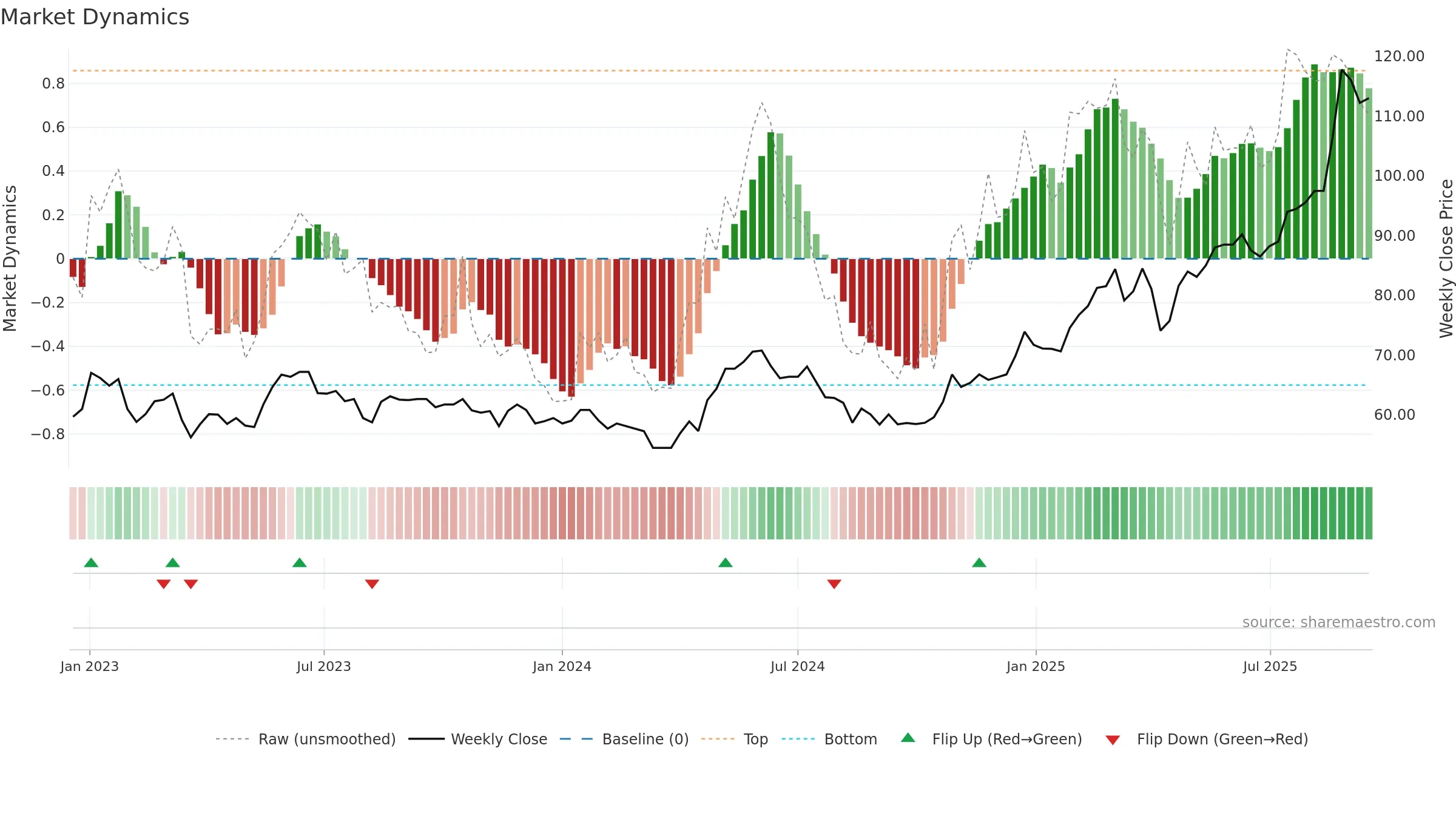
Task: Click the Jul 2025 x-axis label
Action: click(1270, 666)
